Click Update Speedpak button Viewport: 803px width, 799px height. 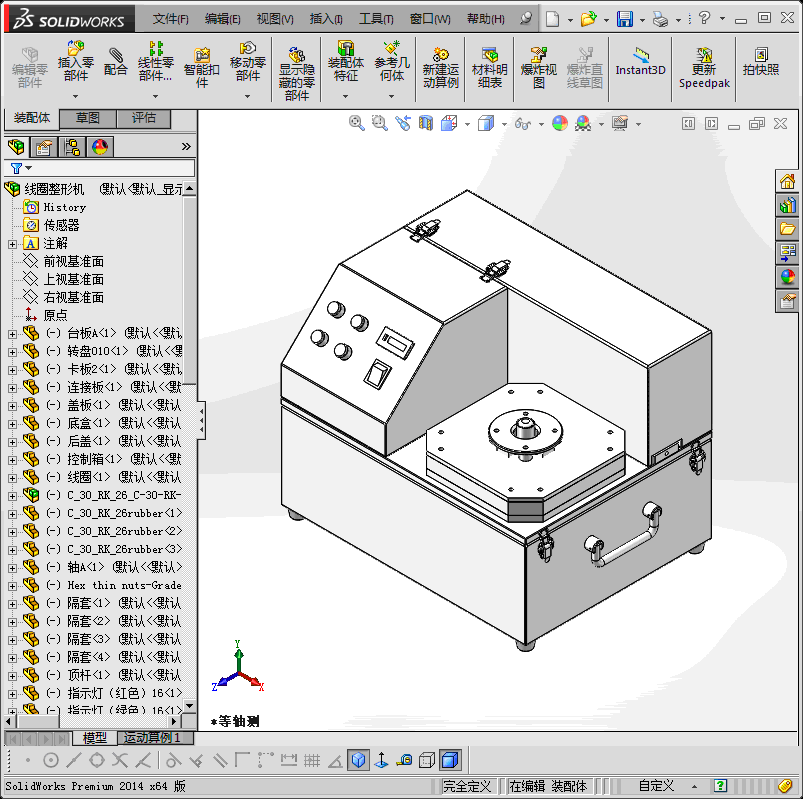click(x=704, y=68)
